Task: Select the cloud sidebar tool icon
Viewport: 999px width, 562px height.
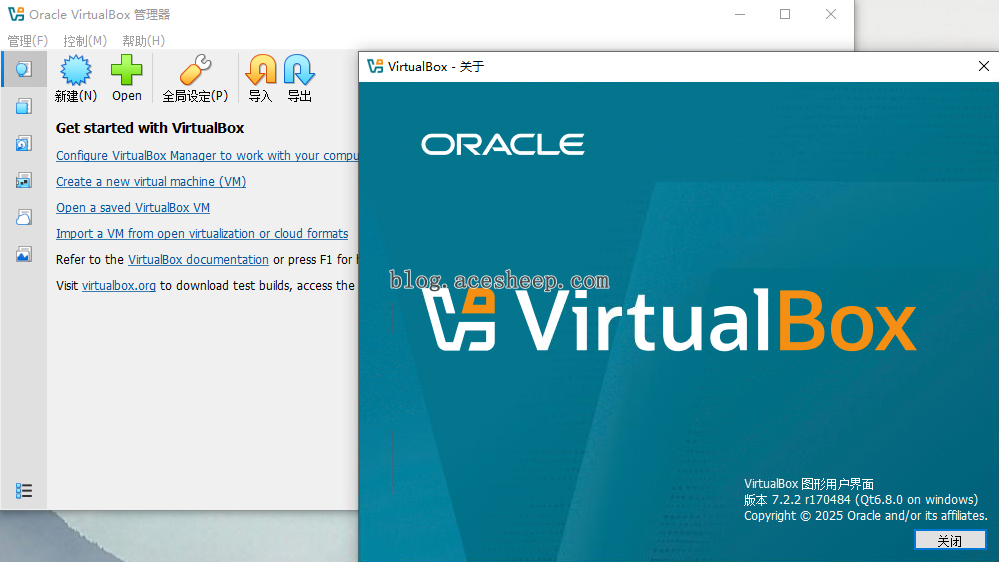Action: click(x=24, y=217)
